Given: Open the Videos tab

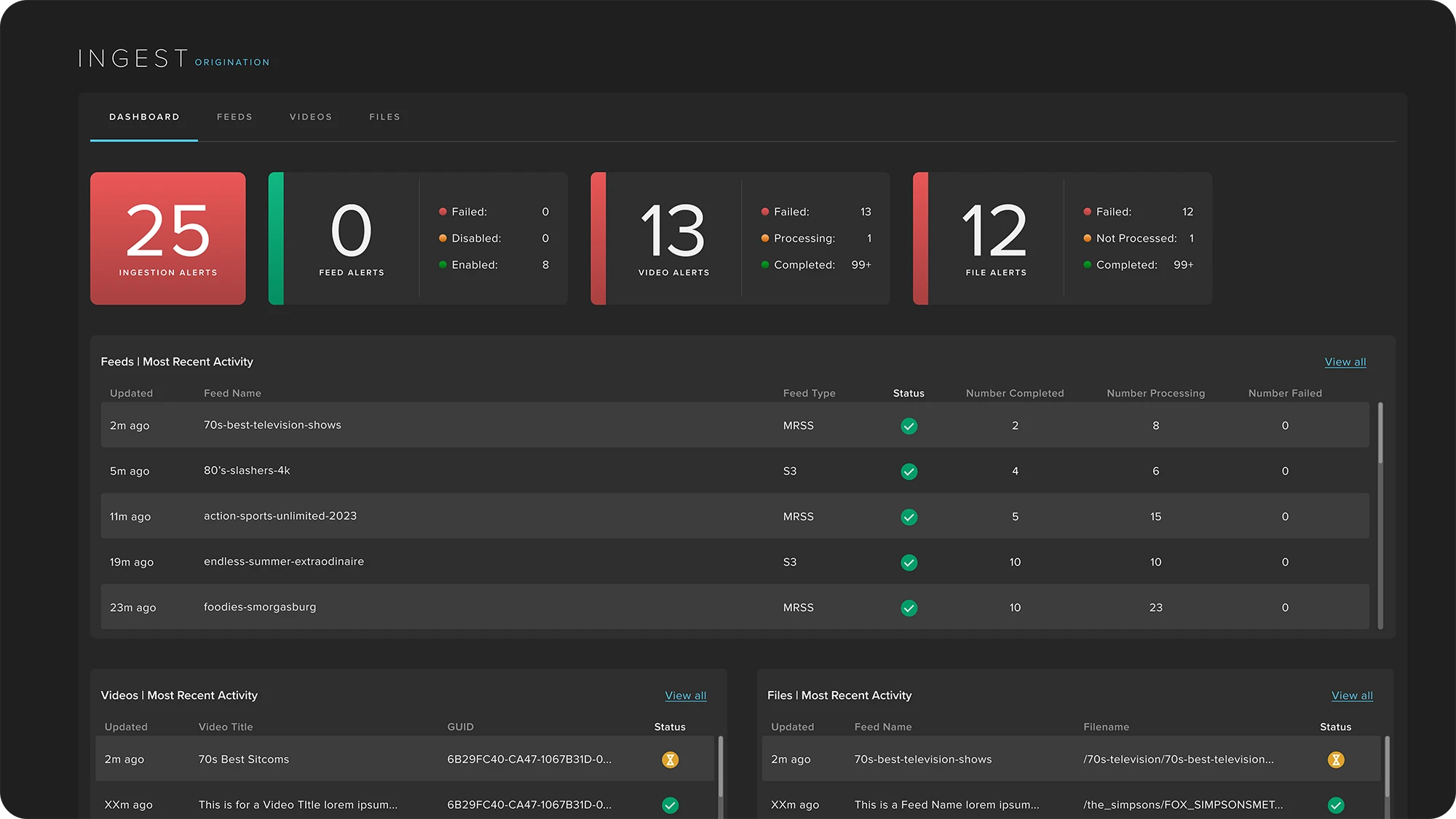Looking at the screenshot, I should tap(311, 117).
